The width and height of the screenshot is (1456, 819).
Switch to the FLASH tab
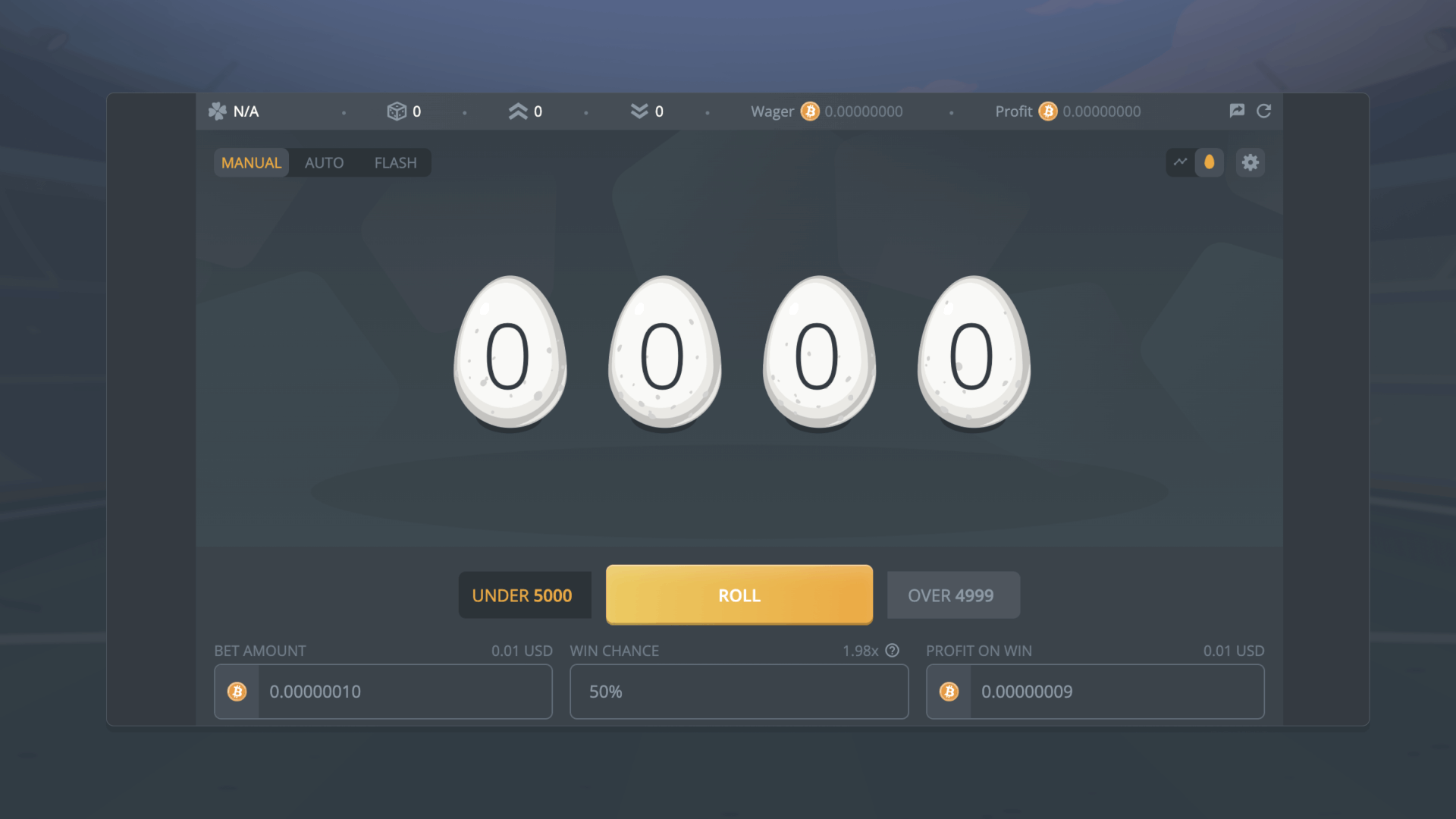click(394, 162)
